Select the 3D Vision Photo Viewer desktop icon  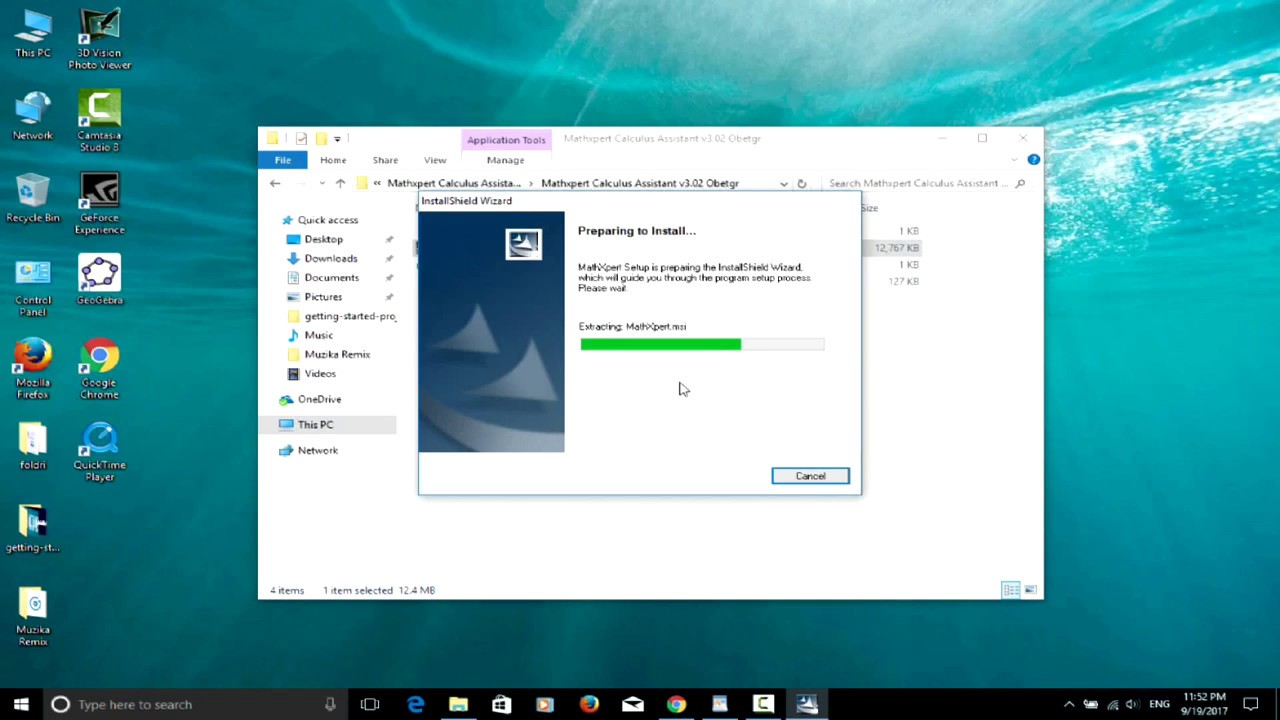tap(99, 39)
